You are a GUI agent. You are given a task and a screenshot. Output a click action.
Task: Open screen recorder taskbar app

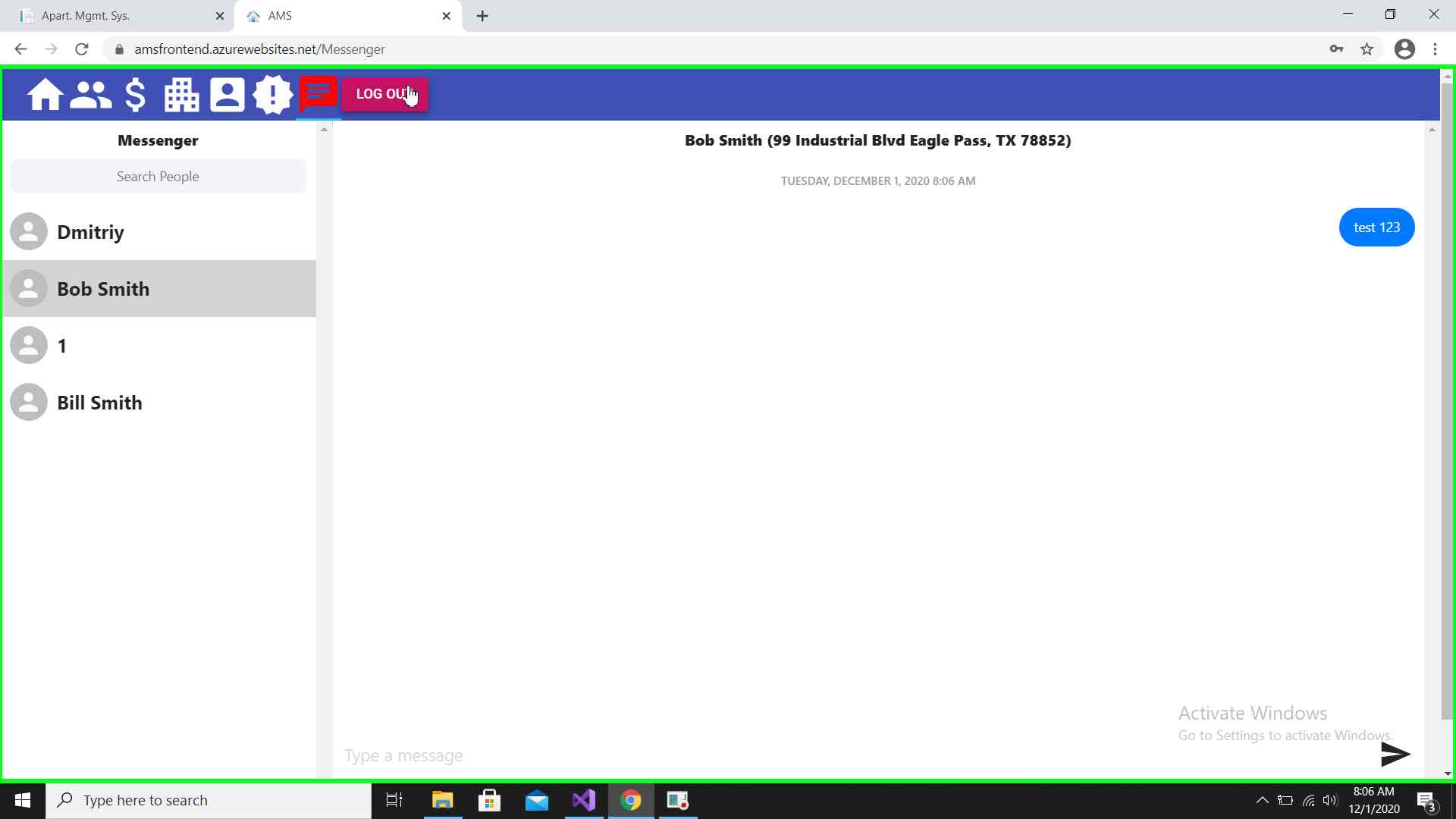pos(678,800)
